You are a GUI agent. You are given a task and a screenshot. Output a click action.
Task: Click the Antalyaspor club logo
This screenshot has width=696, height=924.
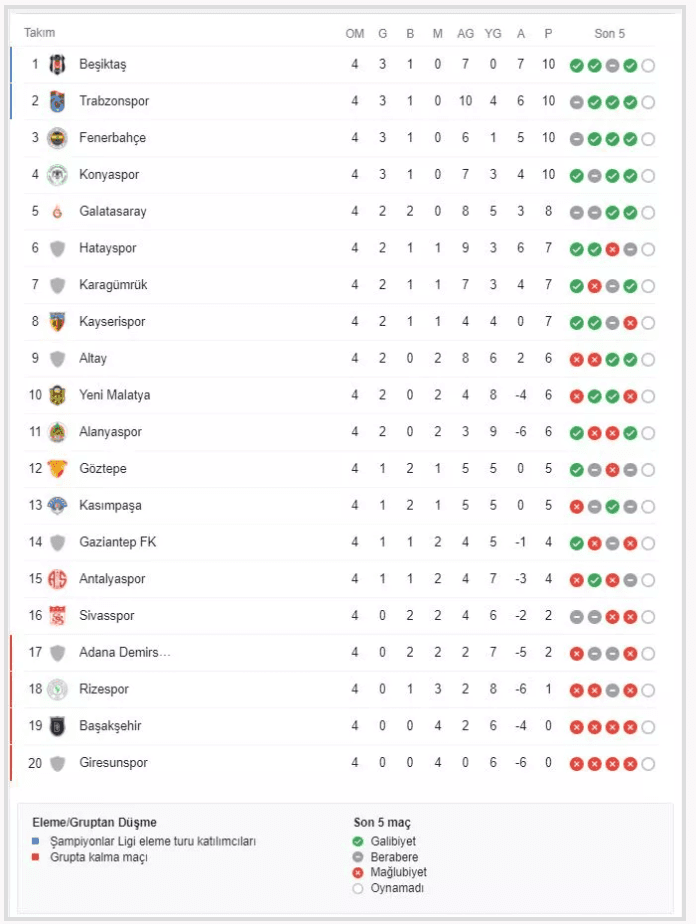(57, 579)
